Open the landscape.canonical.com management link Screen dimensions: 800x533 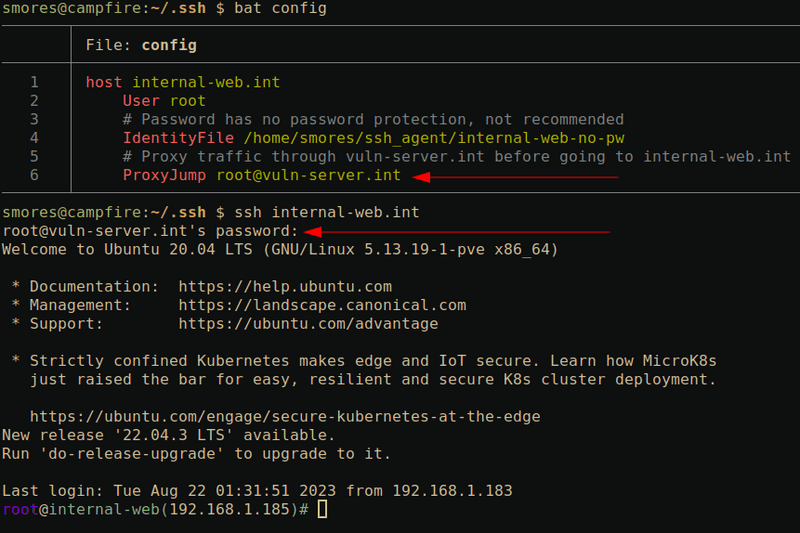(322, 305)
